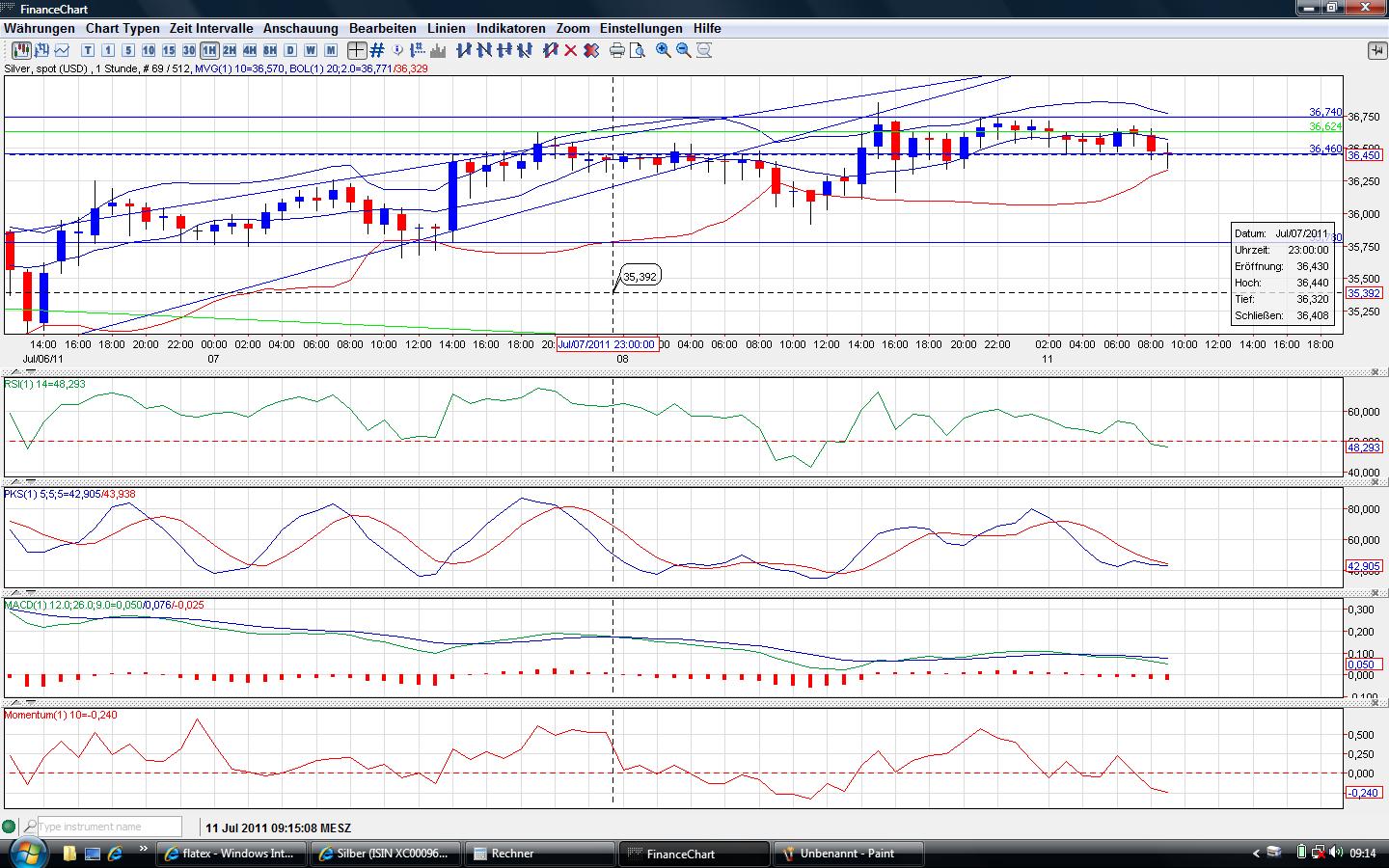
Task: Select the candlestick chart type icon
Action: [x=22, y=50]
